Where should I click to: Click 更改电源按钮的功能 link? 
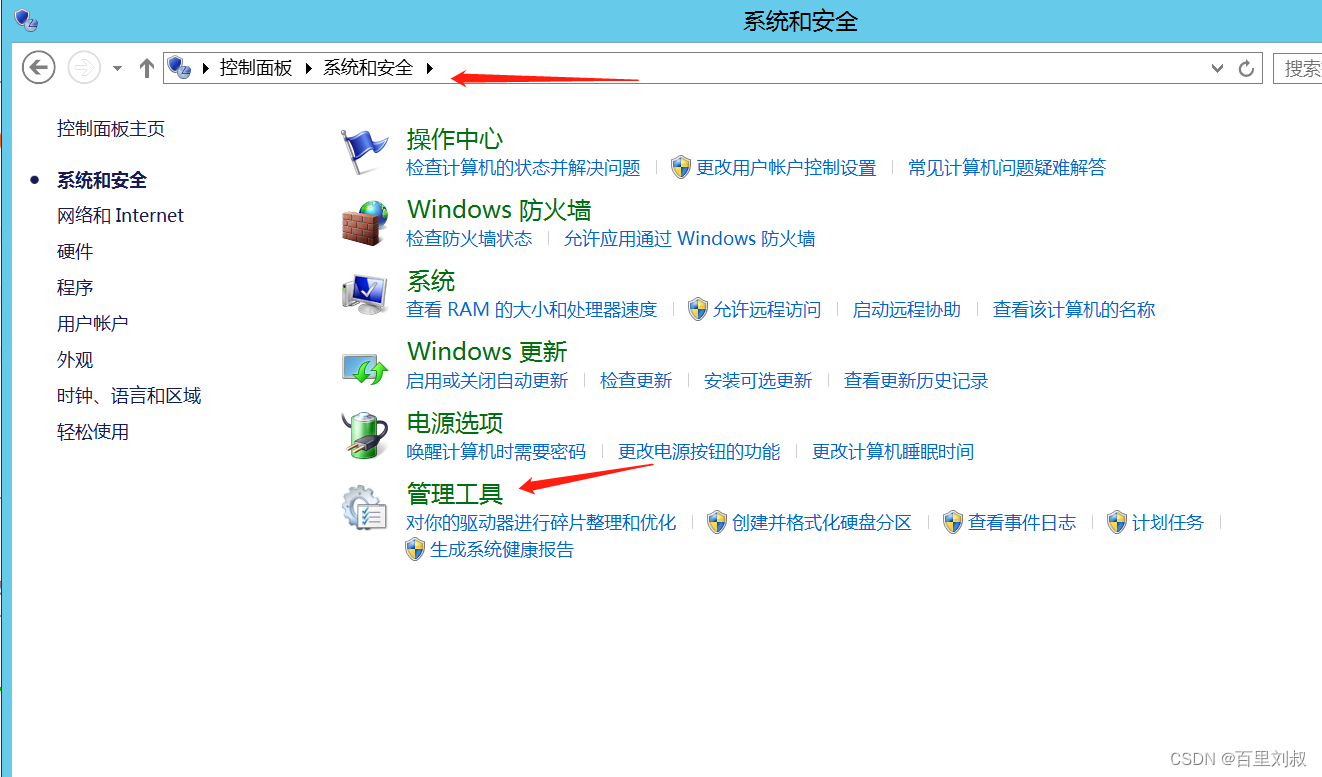(x=699, y=451)
